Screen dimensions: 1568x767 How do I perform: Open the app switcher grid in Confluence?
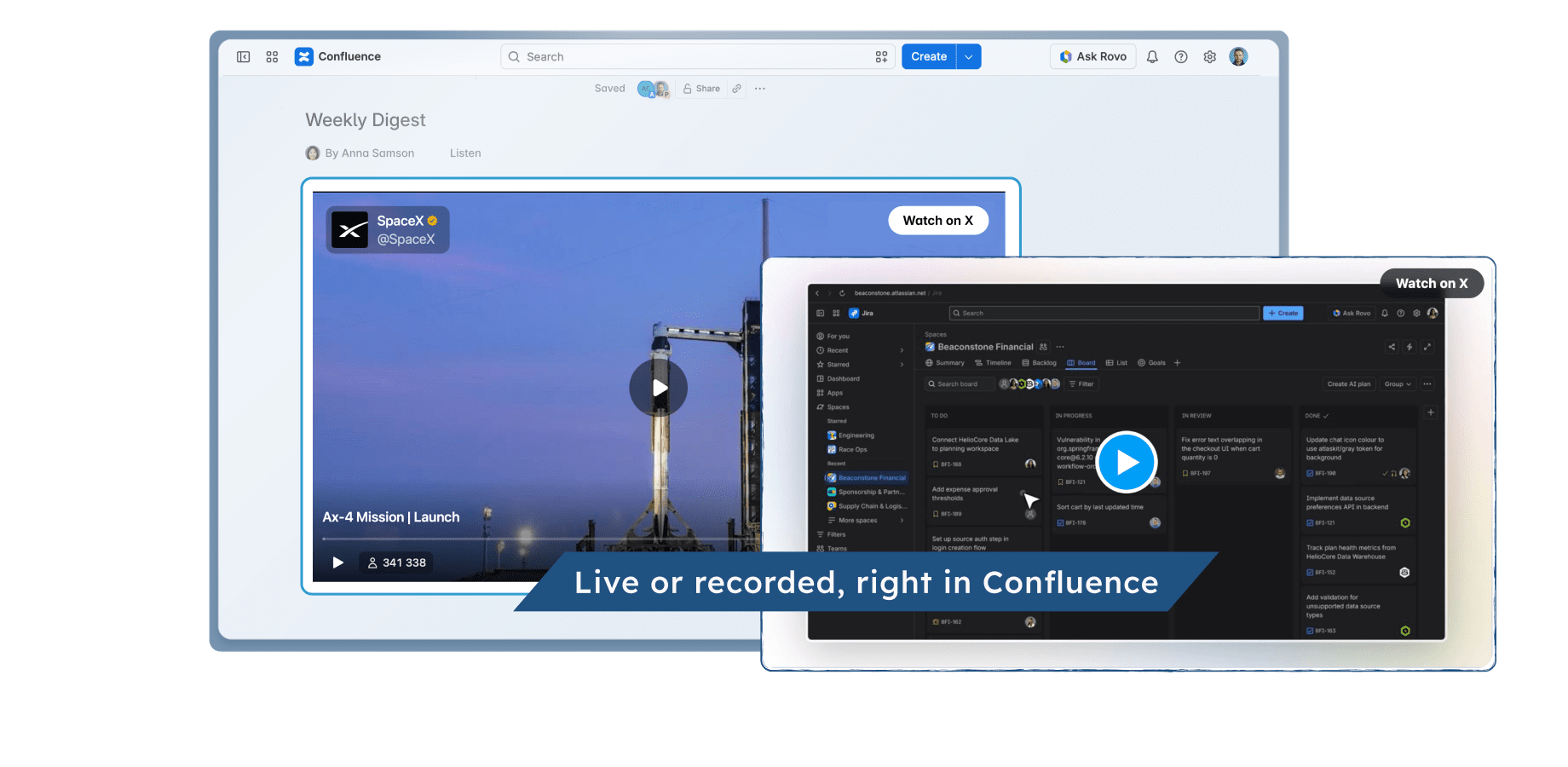point(272,57)
